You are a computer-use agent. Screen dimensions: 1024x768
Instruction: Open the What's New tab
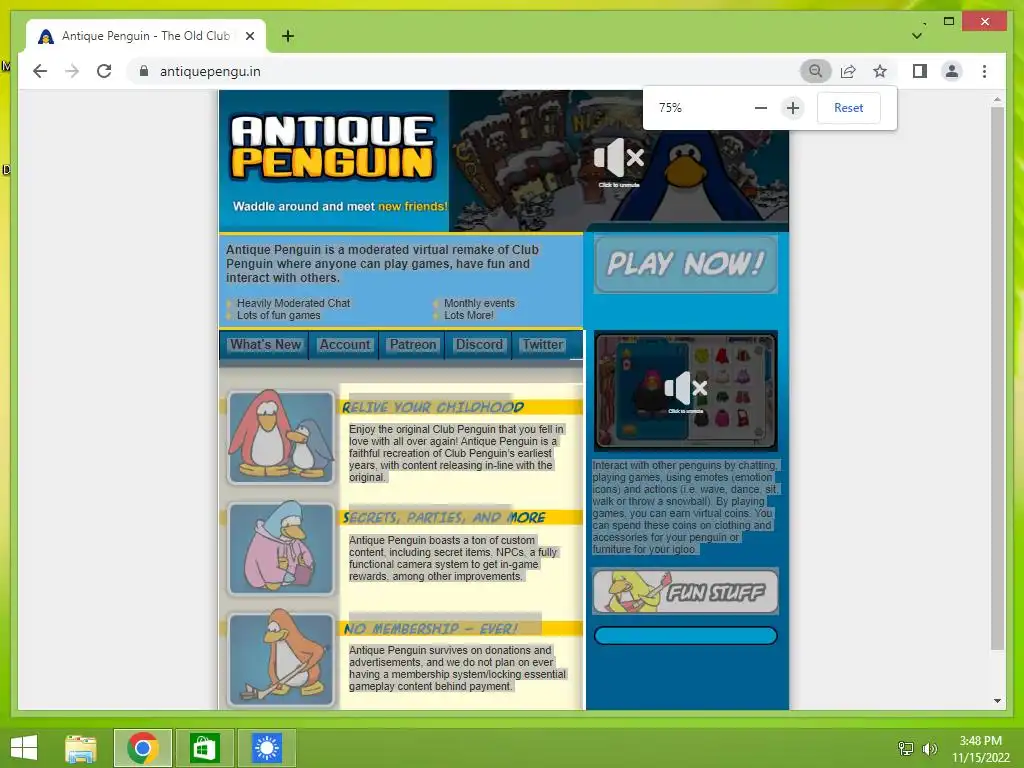coord(265,345)
